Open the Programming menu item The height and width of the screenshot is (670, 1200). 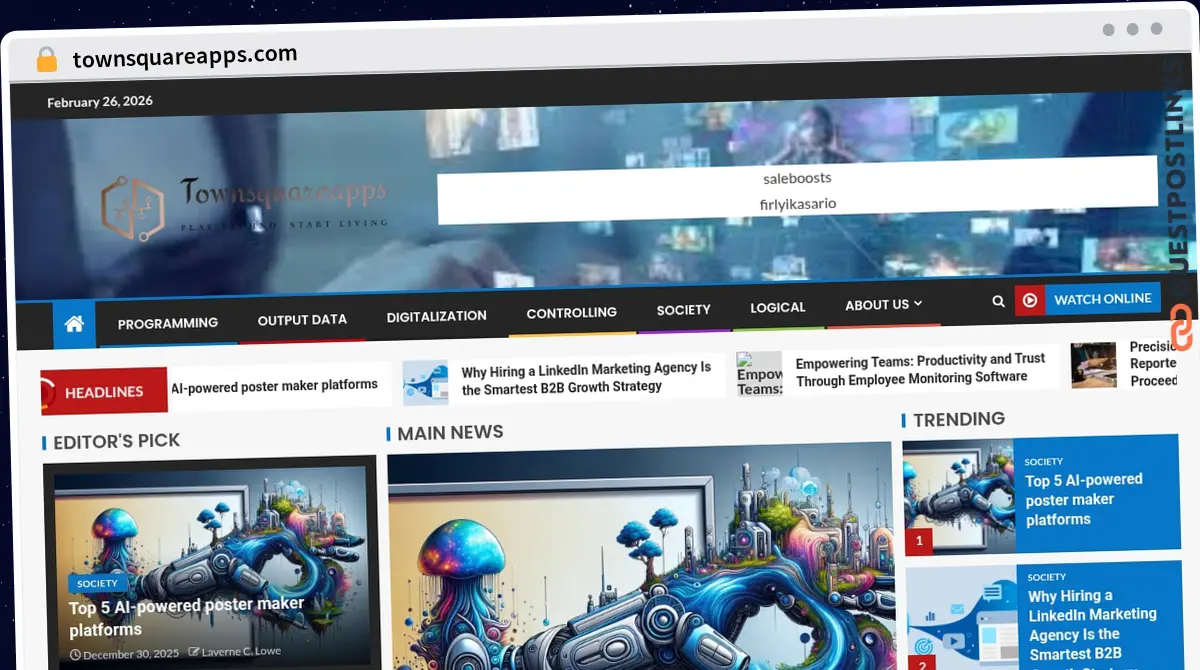(x=168, y=323)
